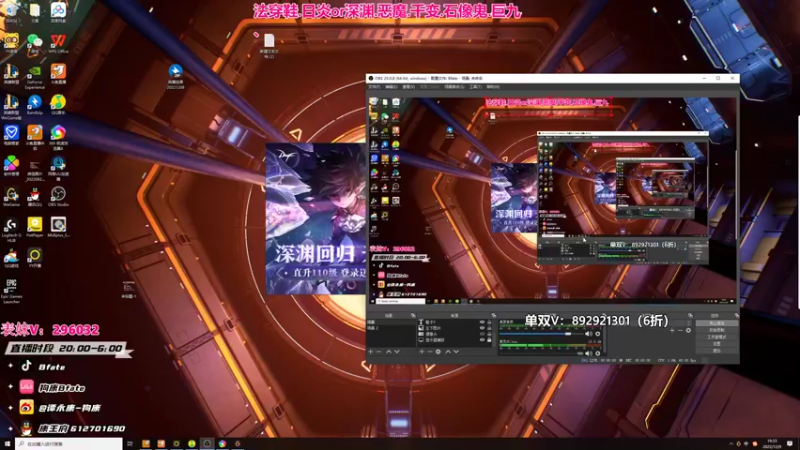The image size is (800, 450).
Task: Open the Baidu Netdisk desktop icon
Action: 58,13
